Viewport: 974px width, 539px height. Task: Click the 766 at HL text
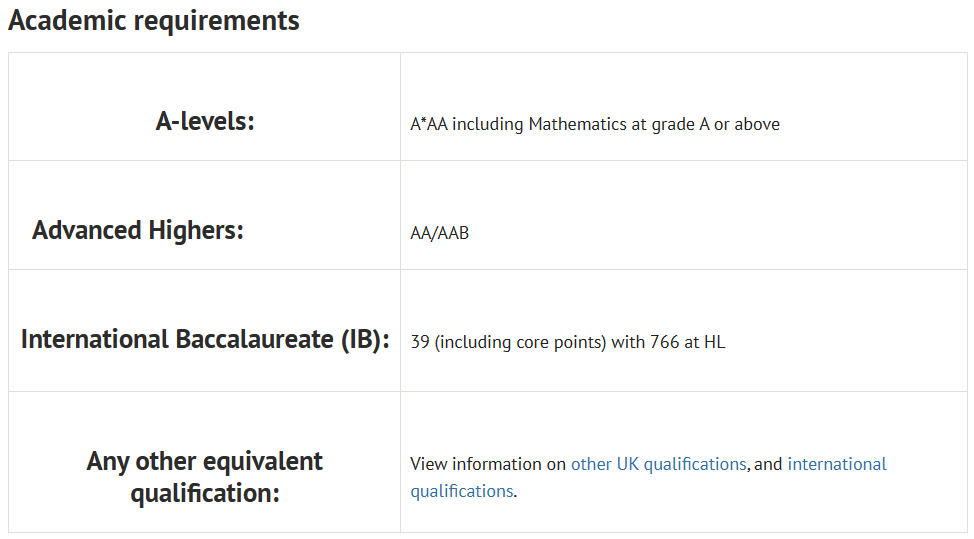click(688, 342)
